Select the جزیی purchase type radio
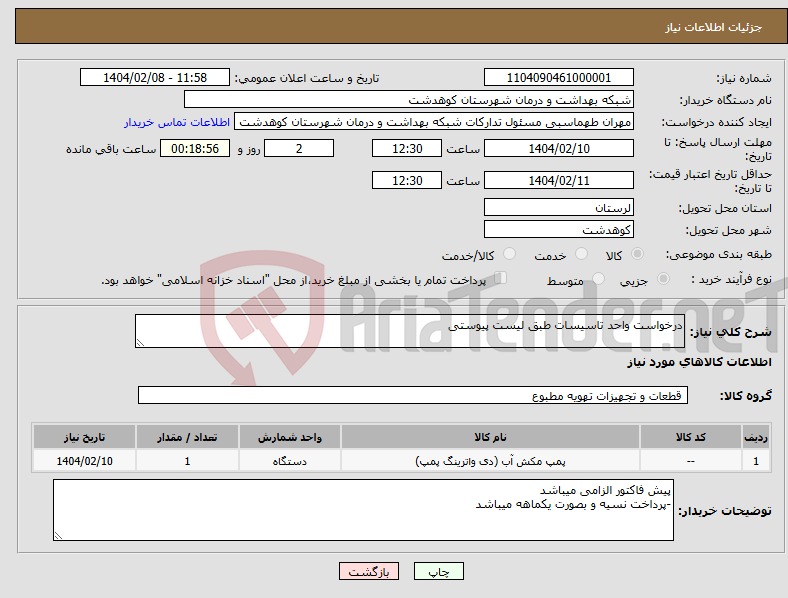The width and height of the screenshot is (788, 598). [663, 278]
